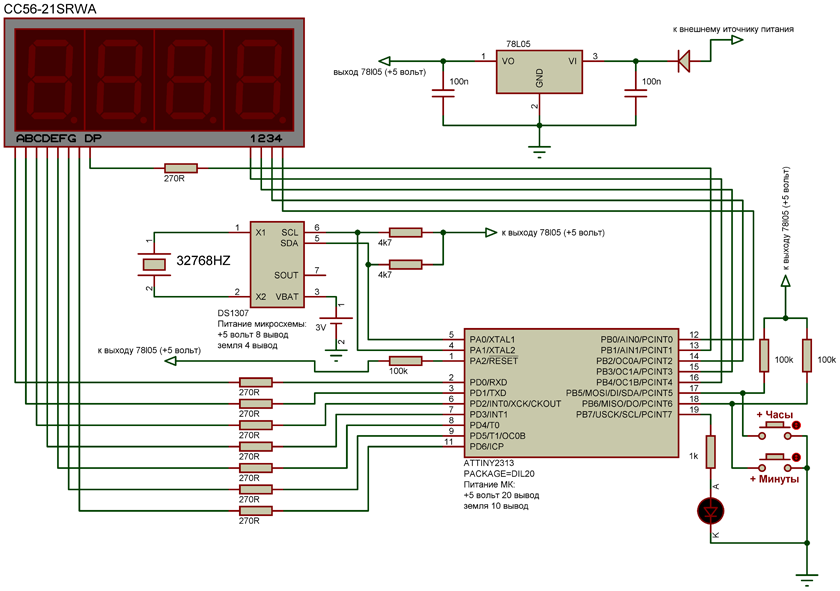Select the ground symbol under 78L05
Viewport: 840px width, 591px height.
[539, 152]
